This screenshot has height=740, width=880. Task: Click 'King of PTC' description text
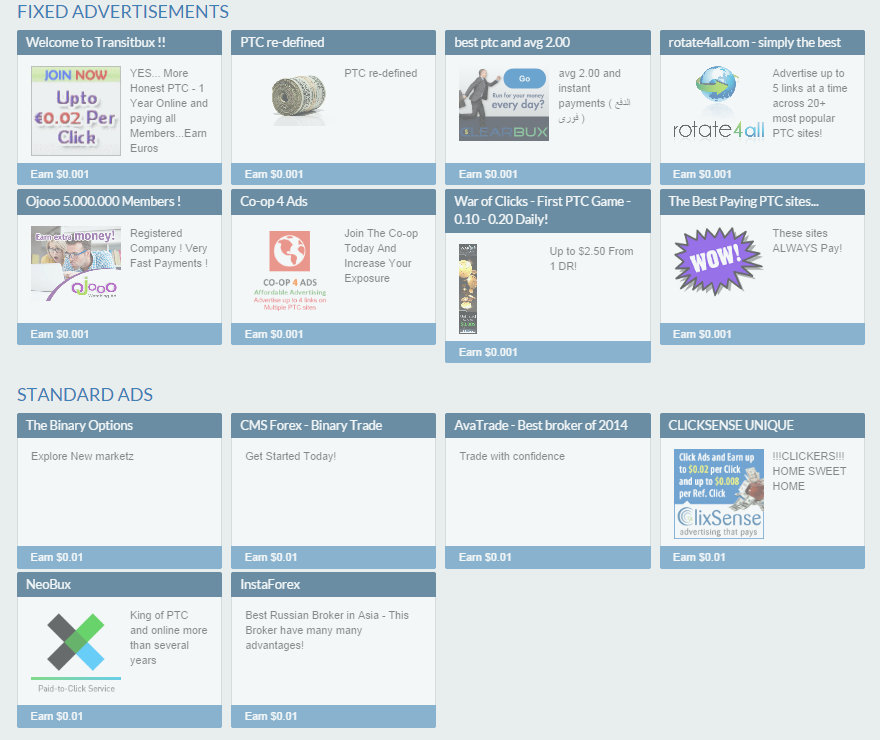pyautogui.click(x=168, y=638)
